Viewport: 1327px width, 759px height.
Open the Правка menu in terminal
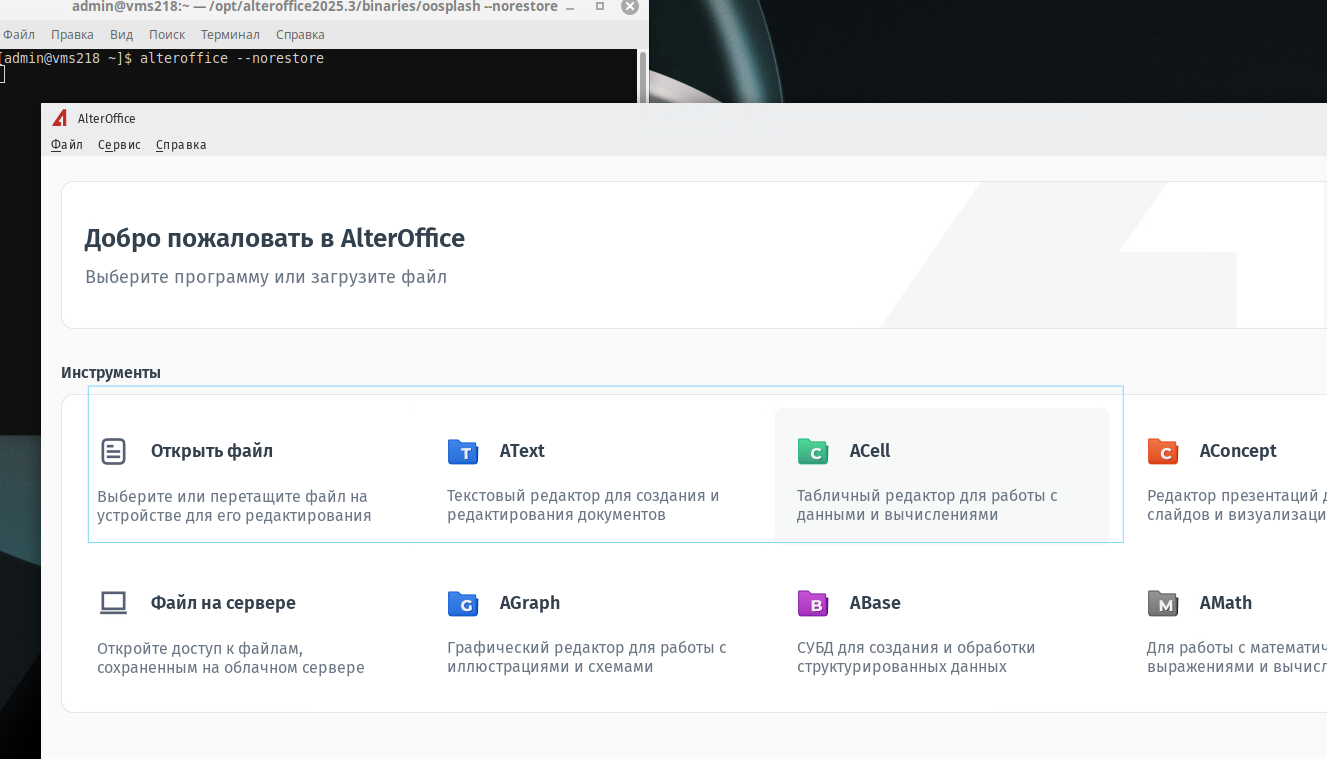(x=72, y=34)
